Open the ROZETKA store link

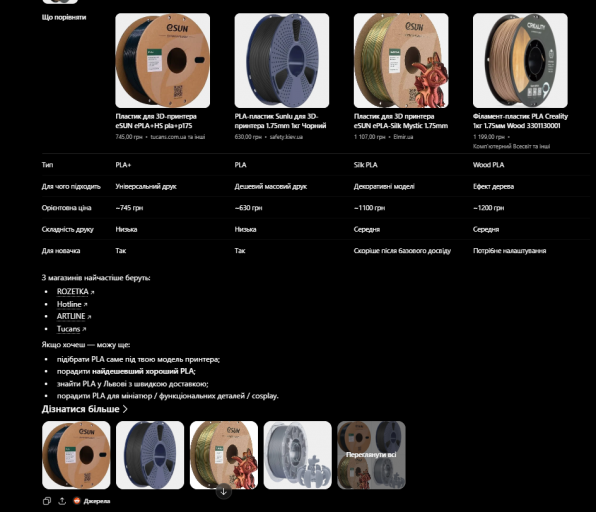(75, 292)
